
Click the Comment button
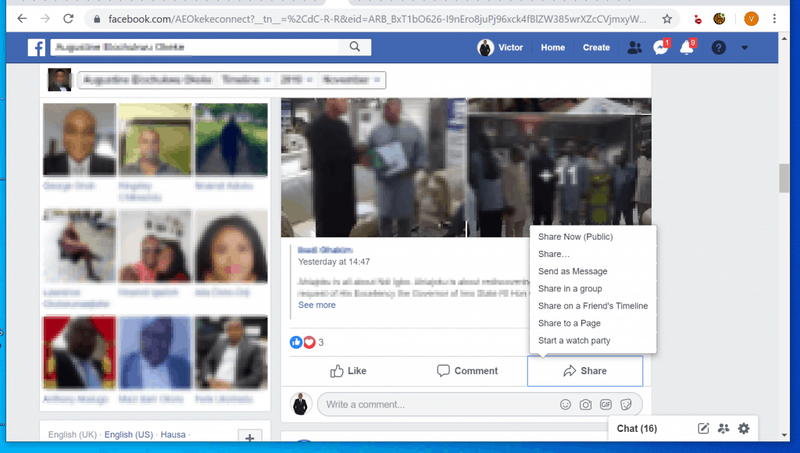click(x=467, y=371)
